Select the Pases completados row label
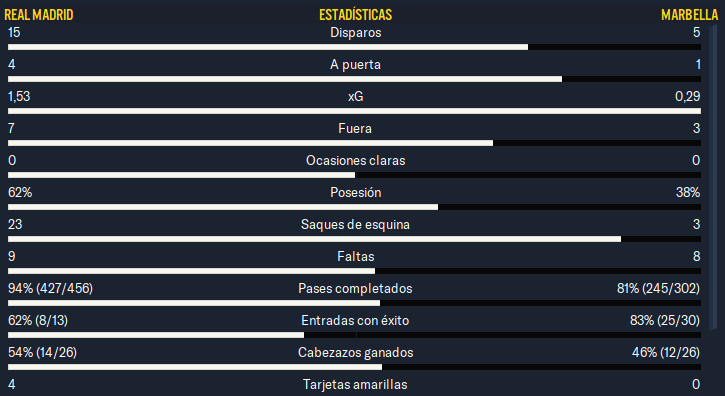The height and width of the screenshot is (396, 725). [x=355, y=289]
